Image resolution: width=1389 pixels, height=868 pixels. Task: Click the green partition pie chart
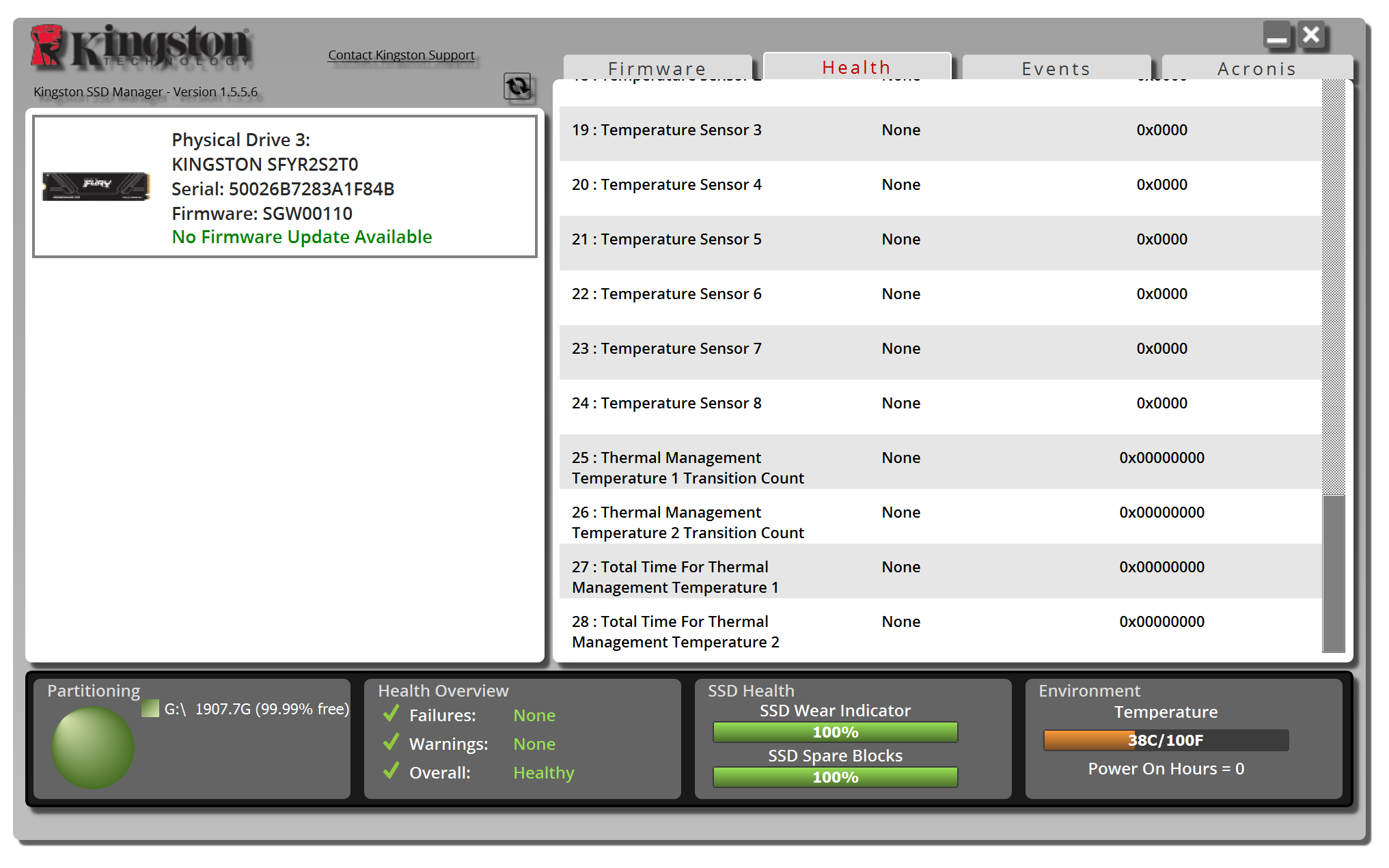[93, 747]
